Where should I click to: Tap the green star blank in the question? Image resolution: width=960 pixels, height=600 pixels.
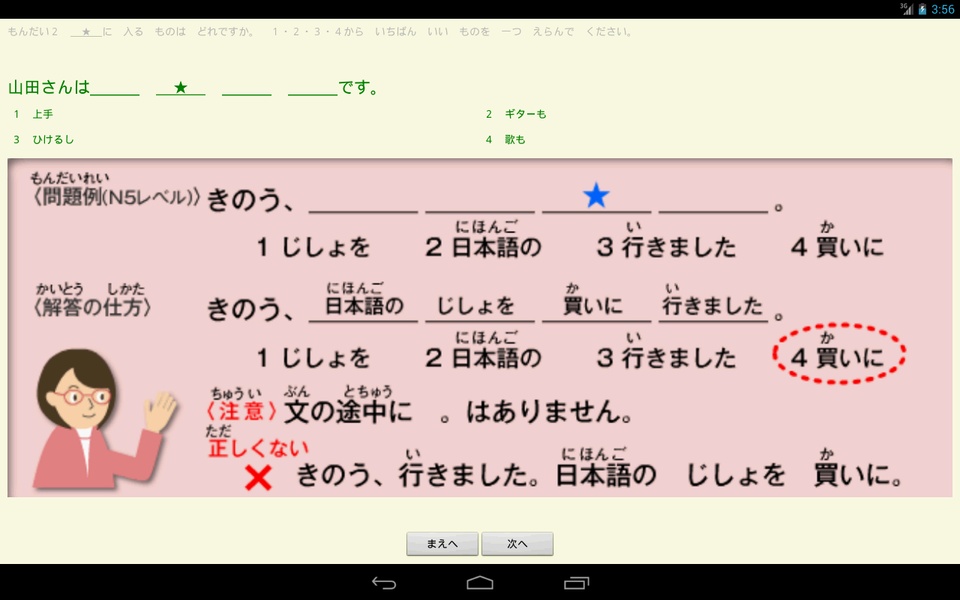181,88
